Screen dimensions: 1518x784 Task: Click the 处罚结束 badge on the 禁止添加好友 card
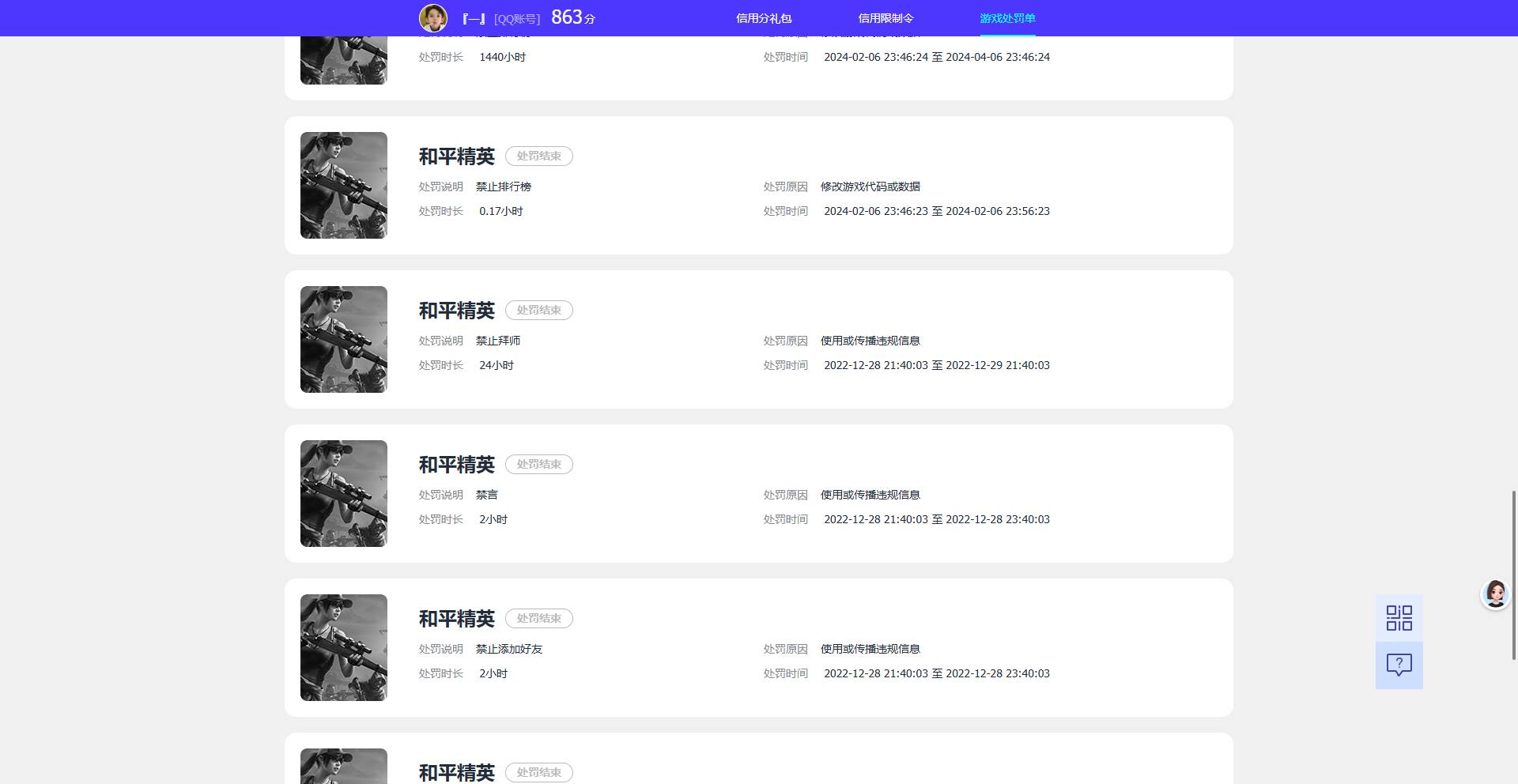click(539, 619)
